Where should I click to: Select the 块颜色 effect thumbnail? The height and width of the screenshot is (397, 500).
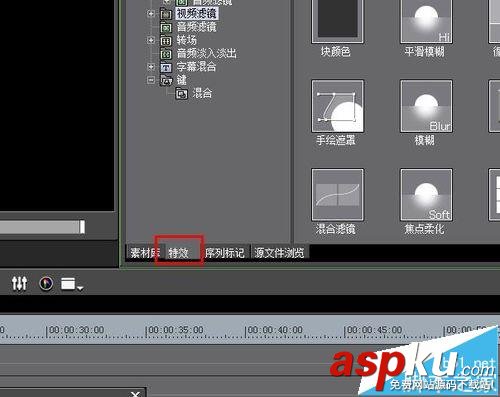(337, 21)
